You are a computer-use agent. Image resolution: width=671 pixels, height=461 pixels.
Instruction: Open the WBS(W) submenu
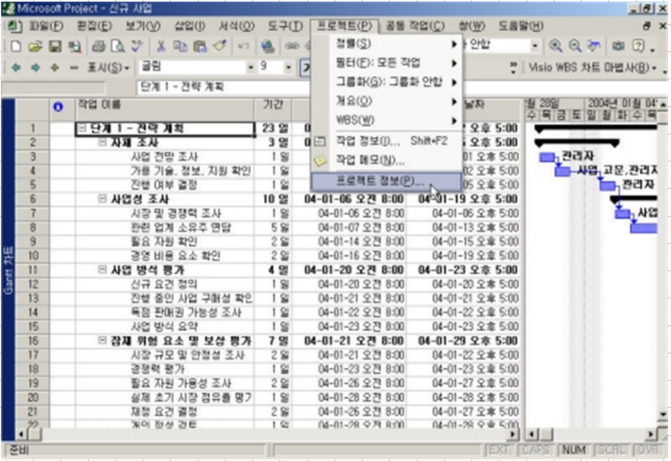tap(387, 120)
